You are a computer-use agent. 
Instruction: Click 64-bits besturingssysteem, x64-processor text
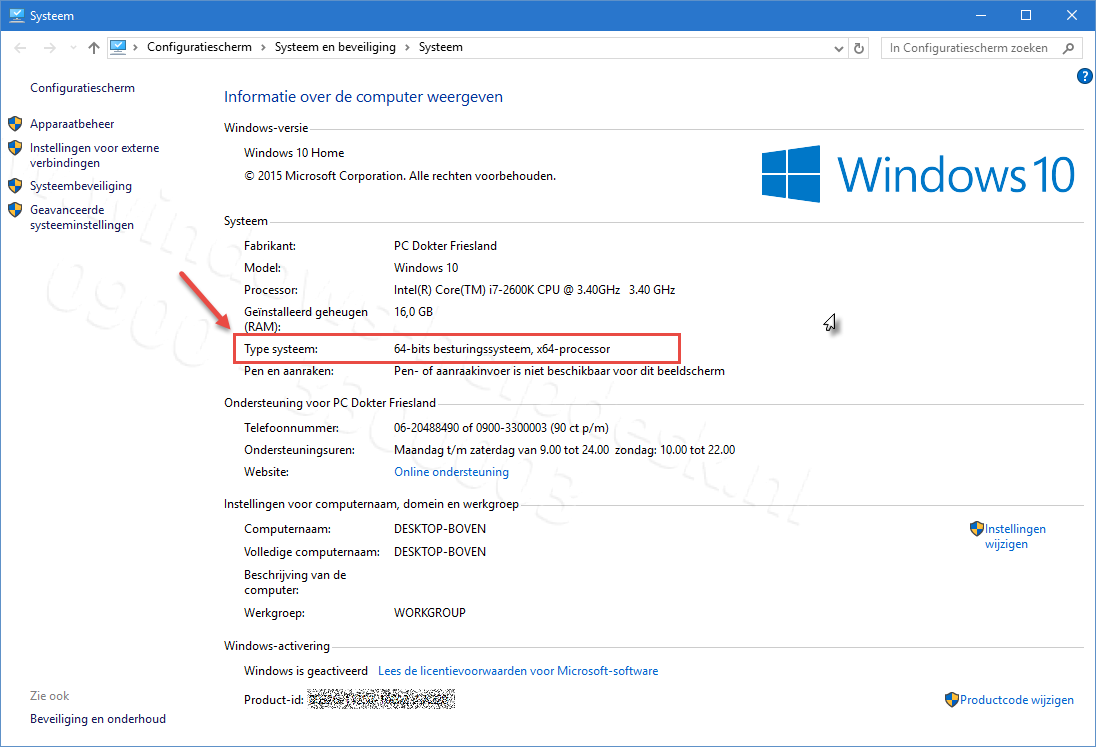[502, 349]
